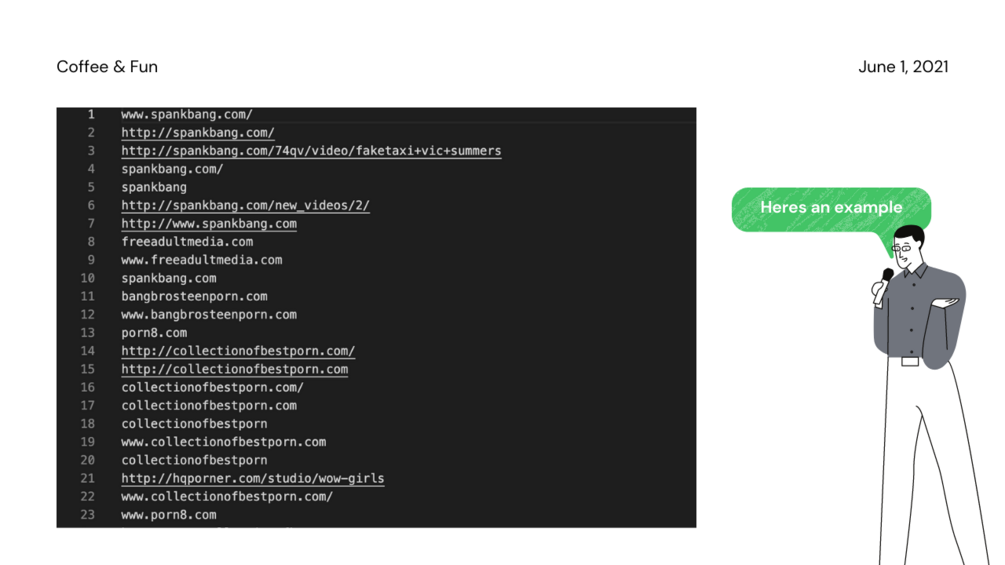Click line number 23 in the gutter

tap(87, 515)
